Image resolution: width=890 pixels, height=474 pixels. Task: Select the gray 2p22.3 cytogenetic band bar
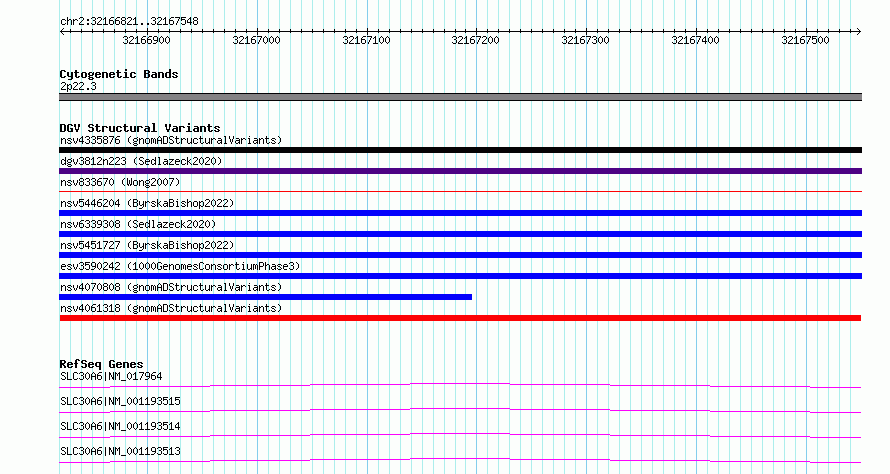point(460,97)
